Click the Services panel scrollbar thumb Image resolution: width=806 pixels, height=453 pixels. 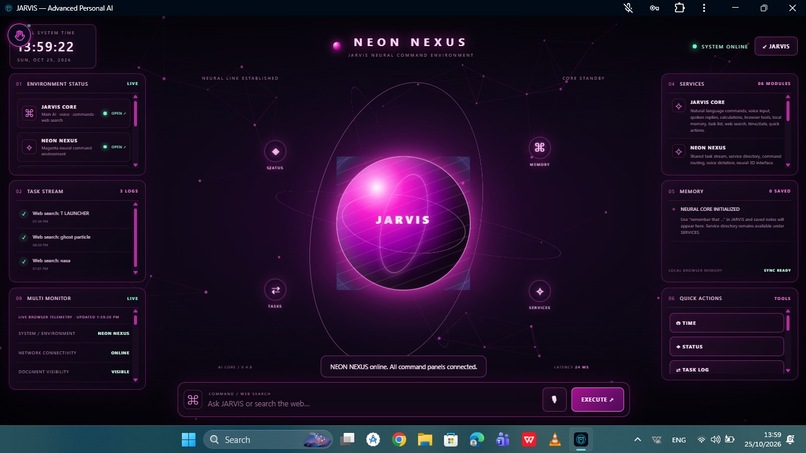pos(788,111)
